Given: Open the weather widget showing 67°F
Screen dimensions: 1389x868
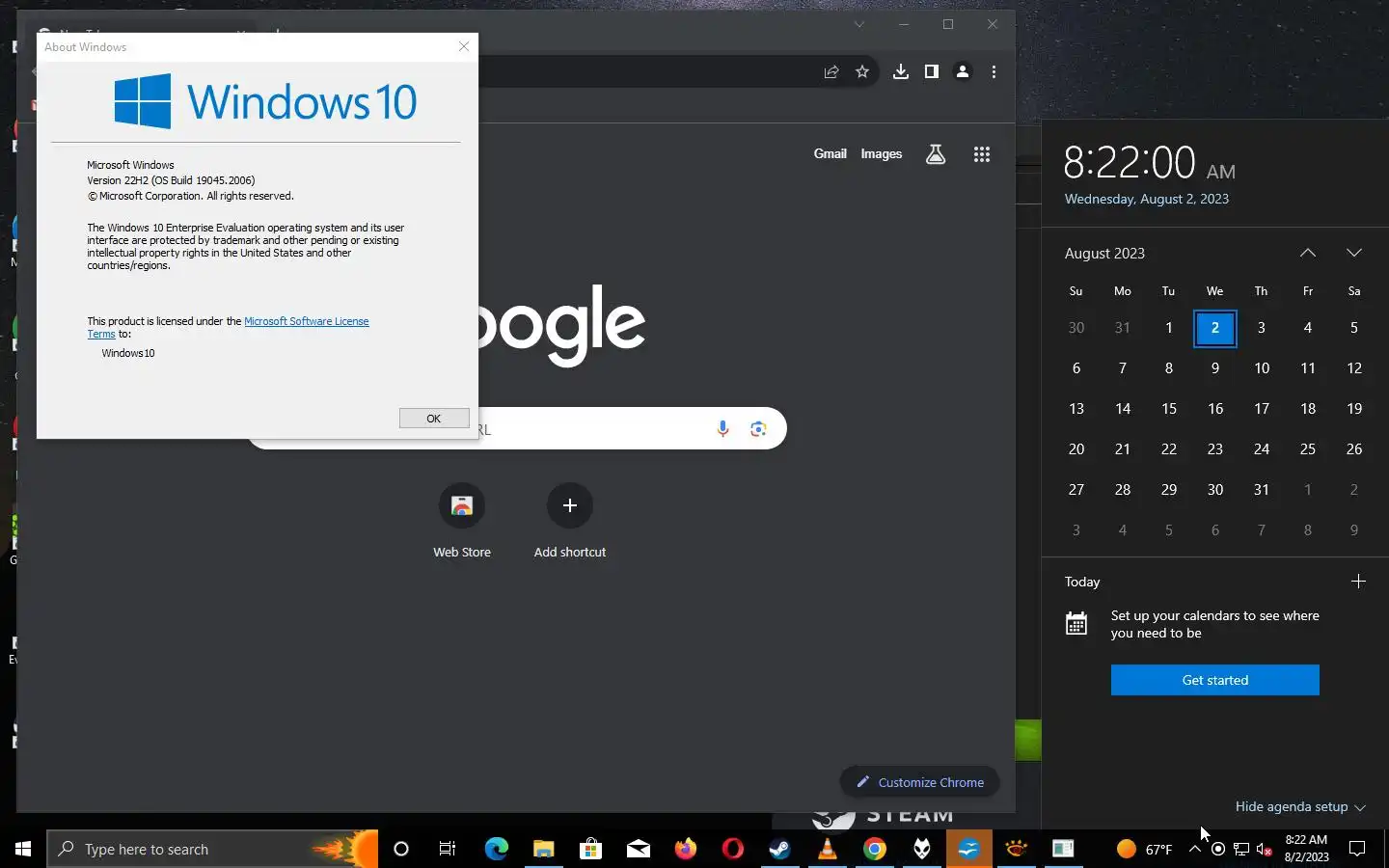Looking at the screenshot, I should coord(1144,849).
